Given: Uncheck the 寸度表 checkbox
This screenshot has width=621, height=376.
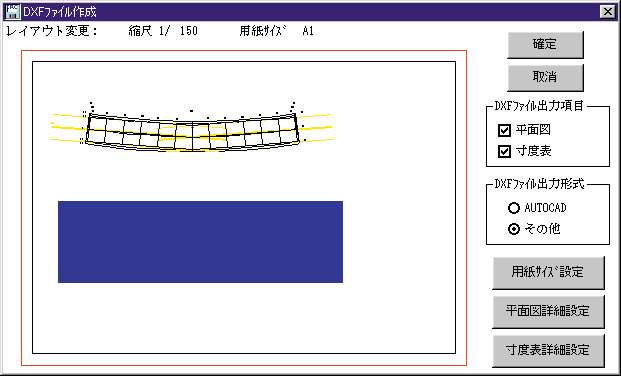Looking at the screenshot, I should pos(504,151).
